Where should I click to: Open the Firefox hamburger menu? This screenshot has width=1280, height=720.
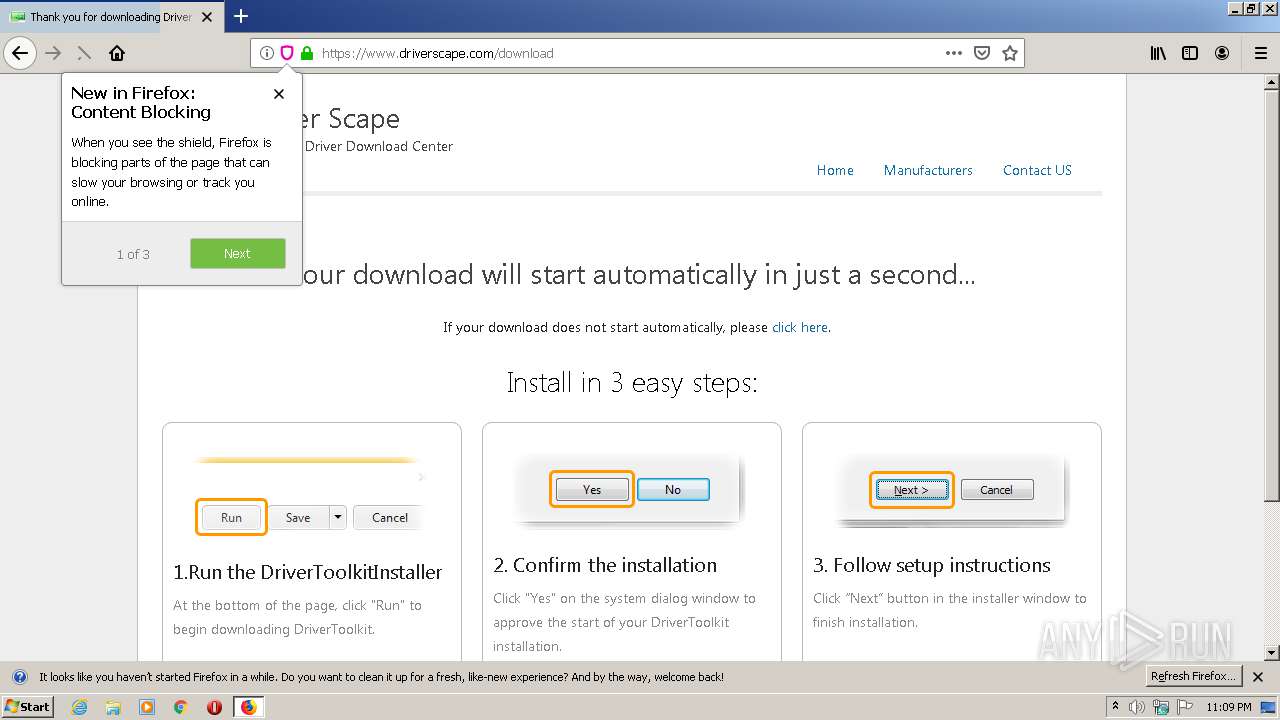point(1260,53)
